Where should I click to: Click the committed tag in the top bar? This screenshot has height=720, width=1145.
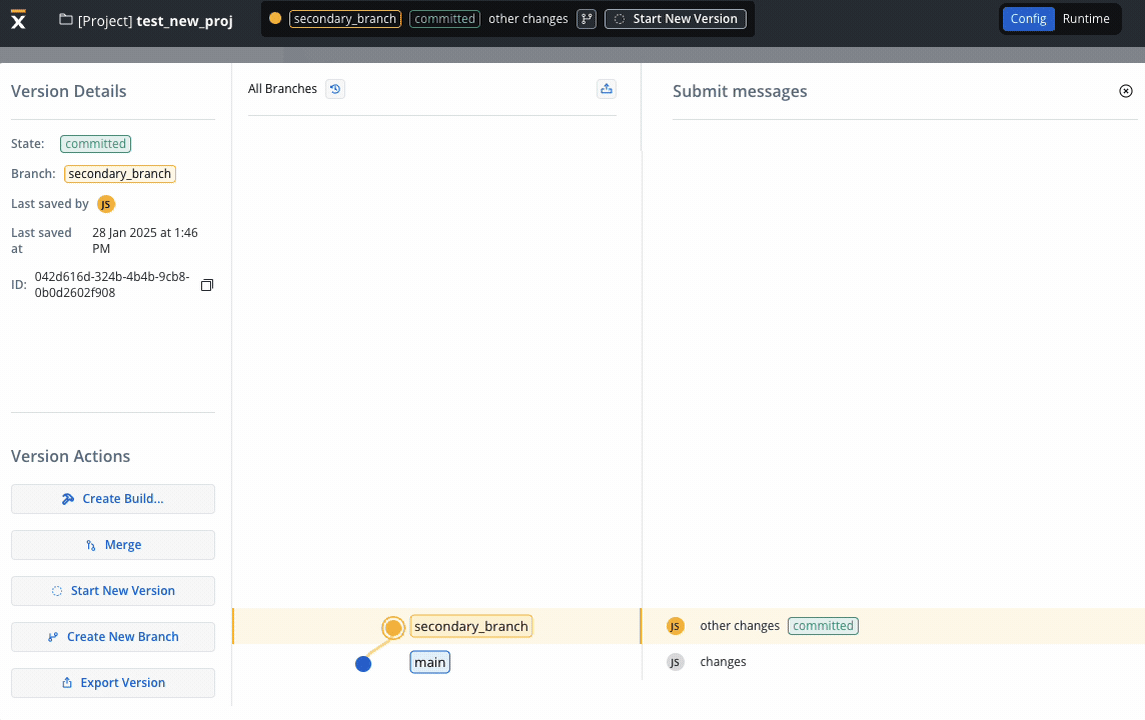(x=445, y=19)
